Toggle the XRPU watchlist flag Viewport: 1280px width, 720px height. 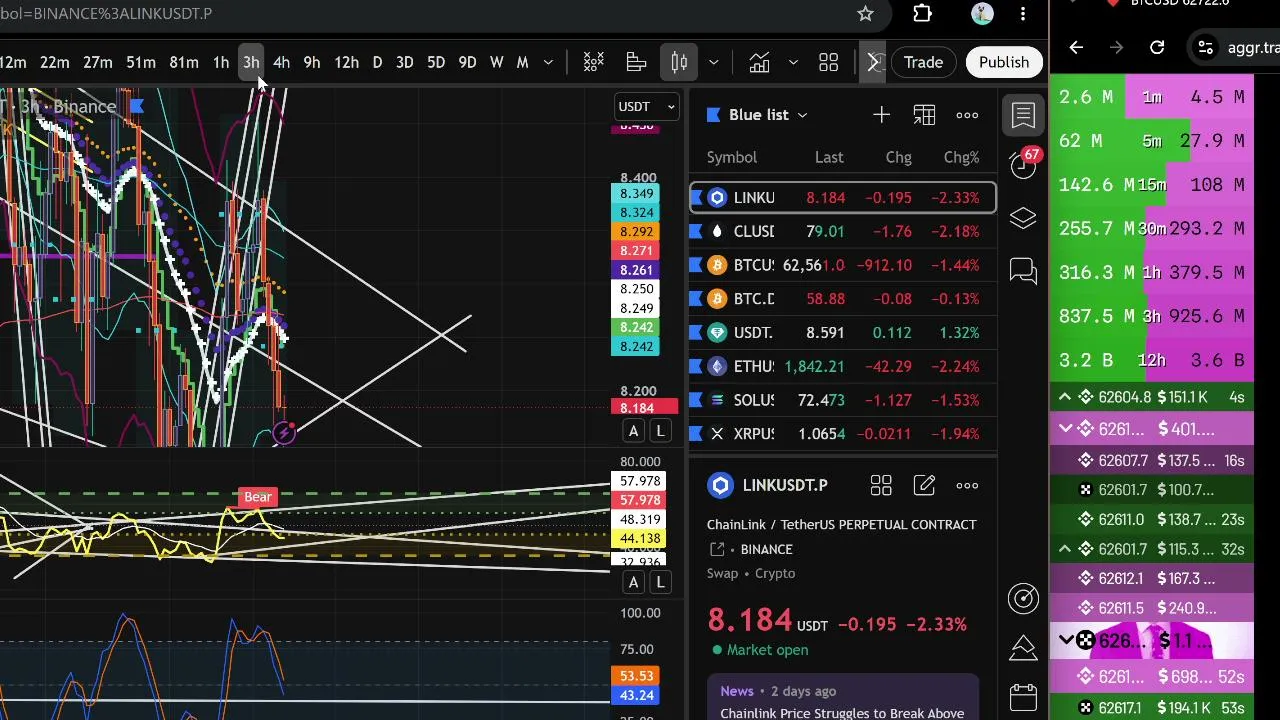click(697, 434)
